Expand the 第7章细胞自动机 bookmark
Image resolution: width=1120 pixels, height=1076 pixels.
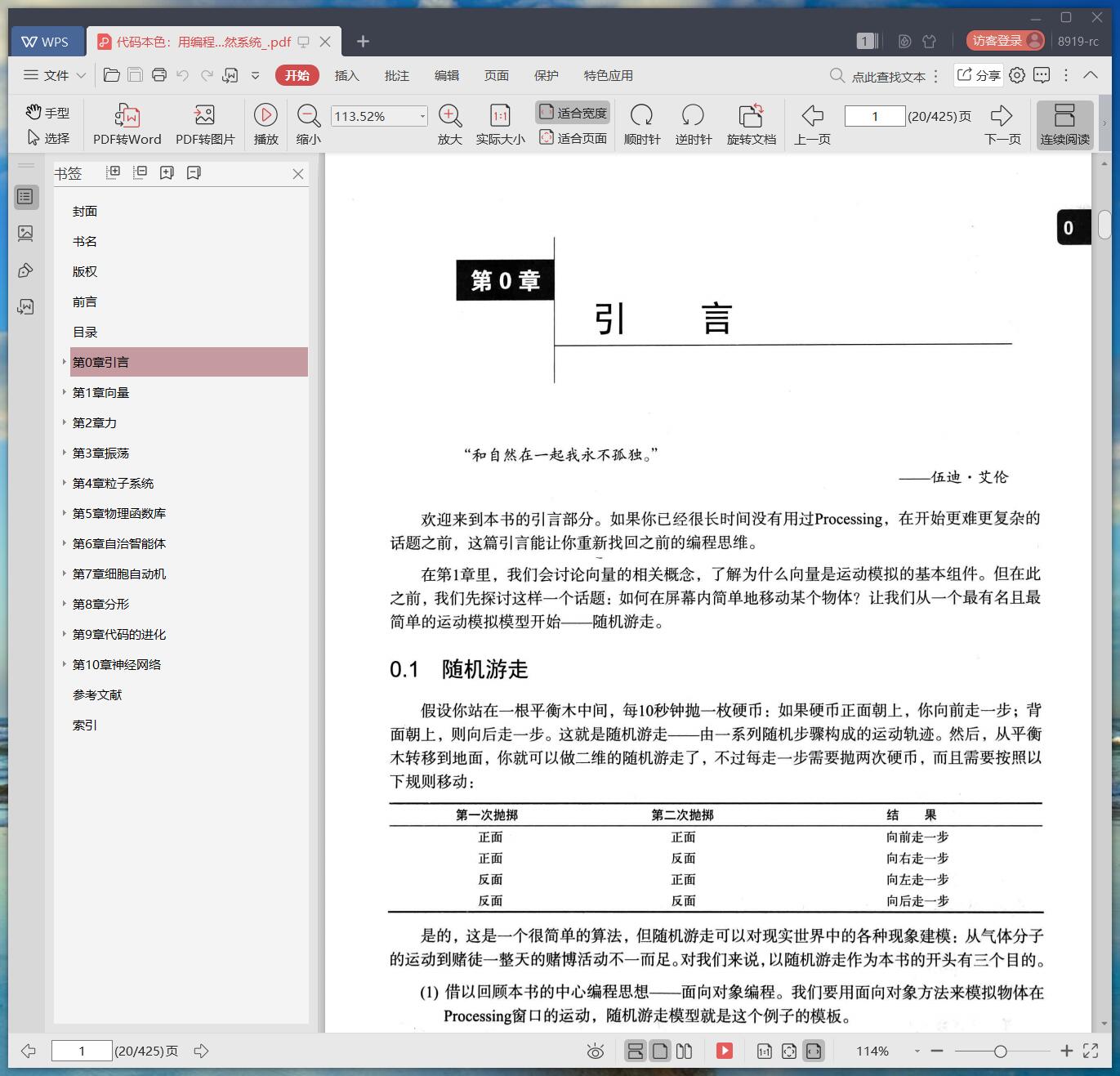point(65,574)
